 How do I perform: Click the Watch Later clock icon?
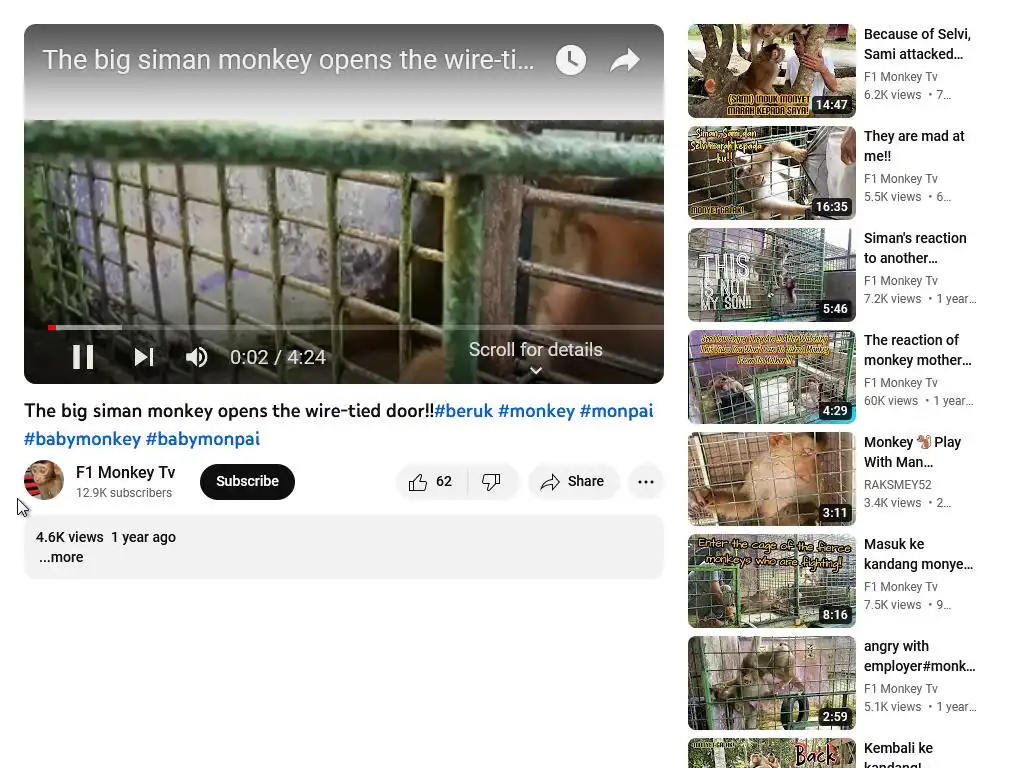pyautogui.click(x=571, y=60)
